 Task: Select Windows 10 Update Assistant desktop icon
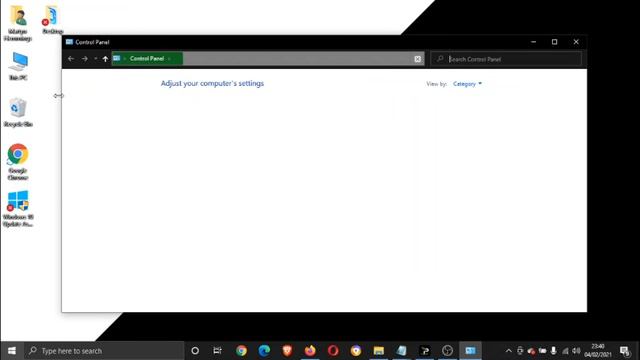18,209
